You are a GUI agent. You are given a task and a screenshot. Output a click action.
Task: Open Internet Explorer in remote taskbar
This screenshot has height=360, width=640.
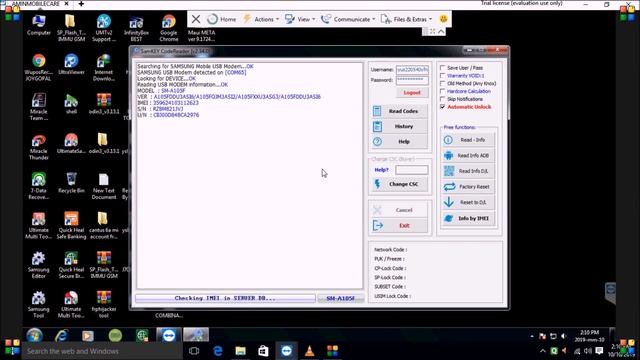click(61, 336)
